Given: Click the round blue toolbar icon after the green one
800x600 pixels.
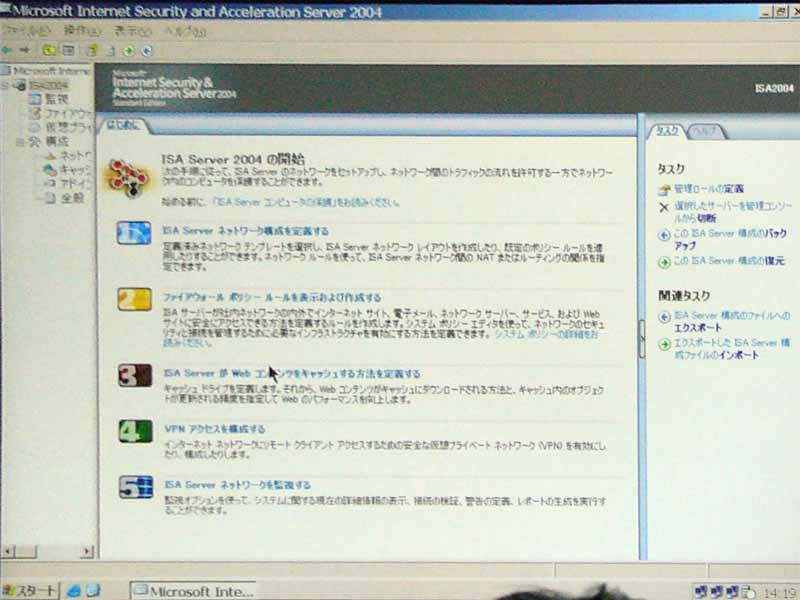Looking at the screenshot, I should (146, 51).
